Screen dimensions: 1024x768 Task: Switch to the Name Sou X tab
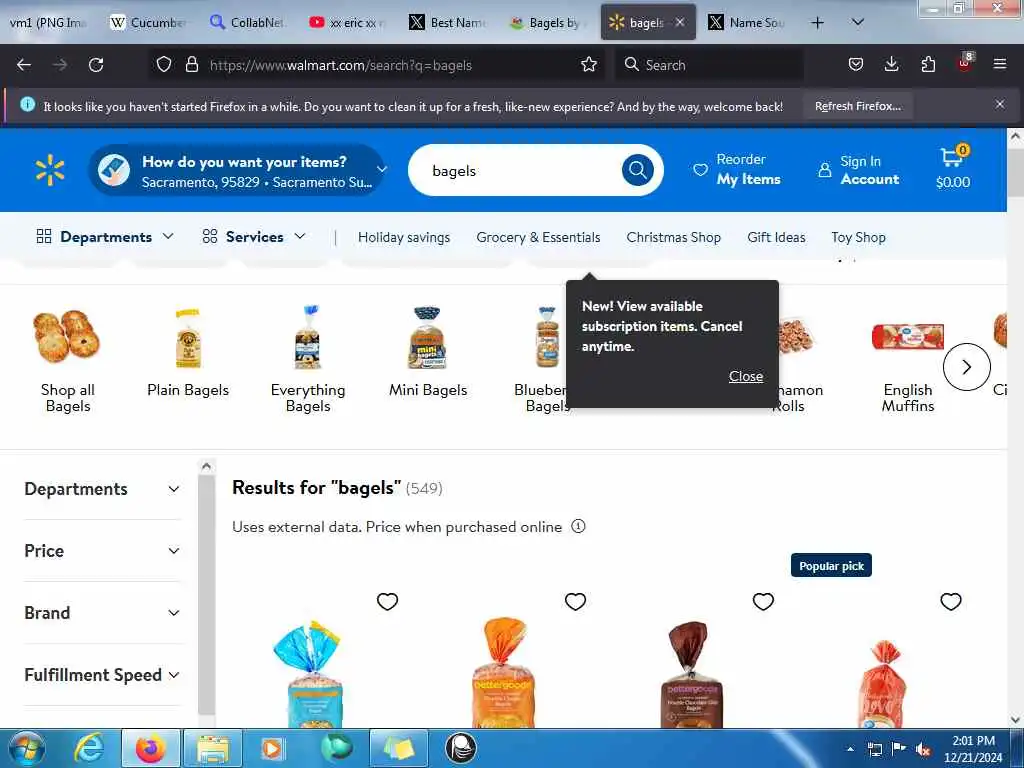[747, 23]
